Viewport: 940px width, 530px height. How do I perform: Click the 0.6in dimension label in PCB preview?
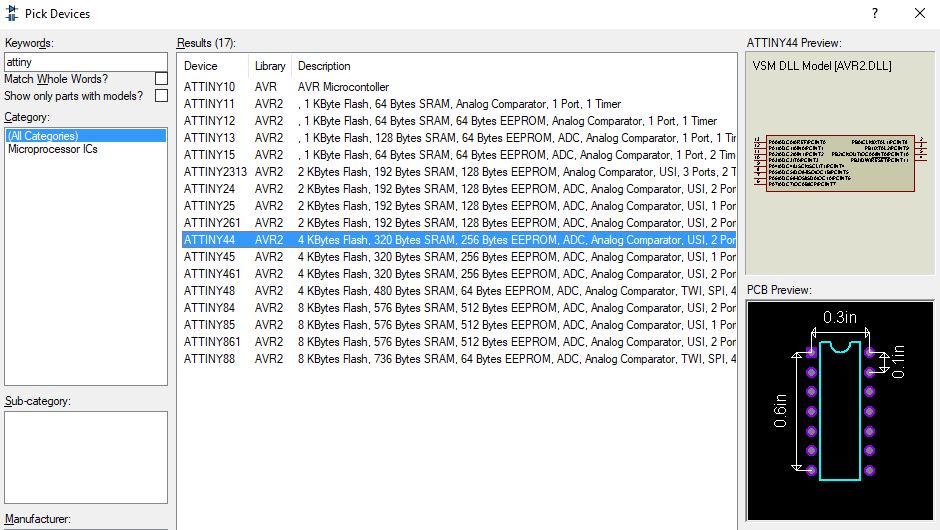[780, 411]
